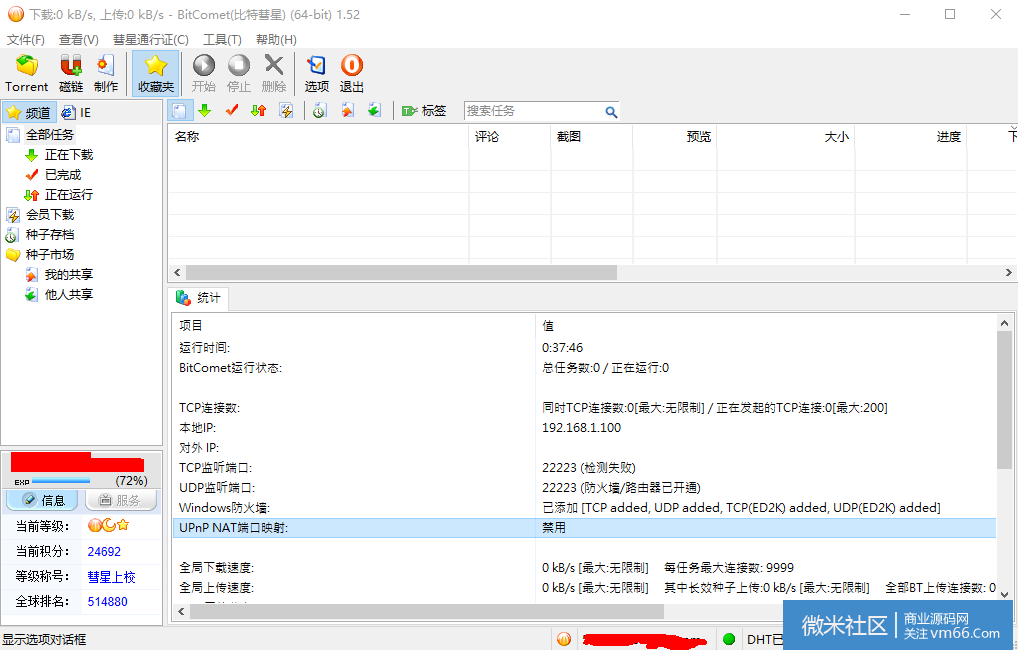The width and height of the screenshot is (1018, 650).
Task: Sort by 进度 column header
Action: click(x=911, y=136)
